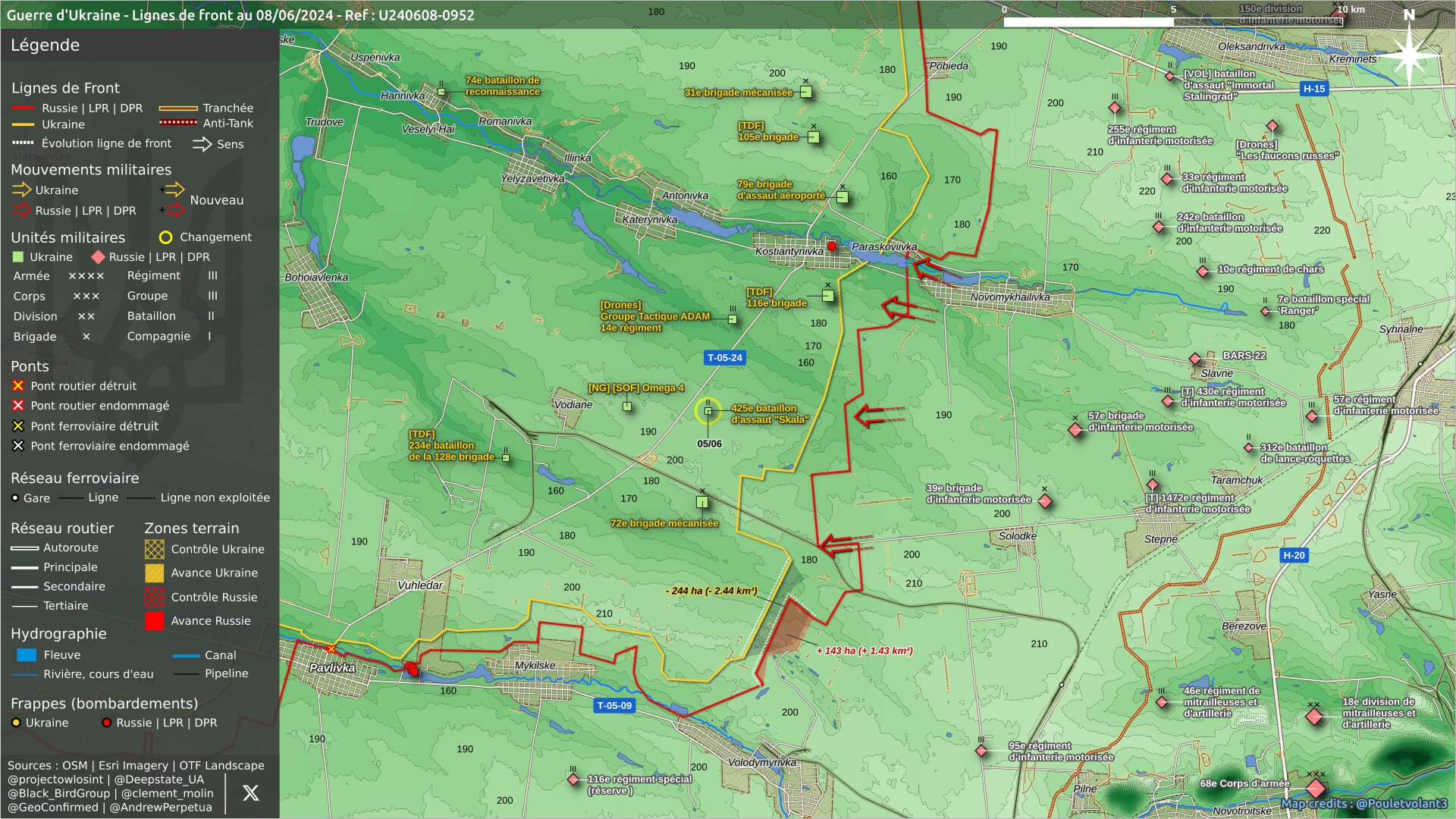Select the 31e brigade mécanisée unit marker
The image size is (1456, 819).
point(806,92)
